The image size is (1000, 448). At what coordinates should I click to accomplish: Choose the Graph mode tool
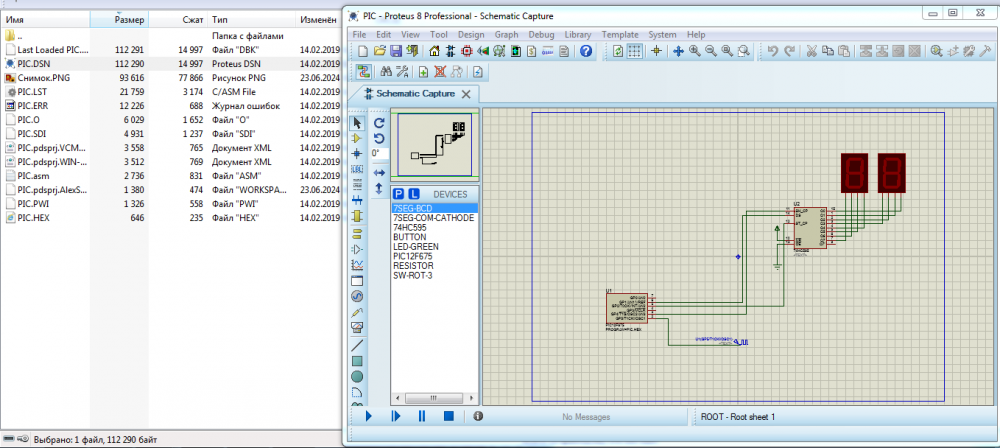pyautogui.click(x=357, y=265)
